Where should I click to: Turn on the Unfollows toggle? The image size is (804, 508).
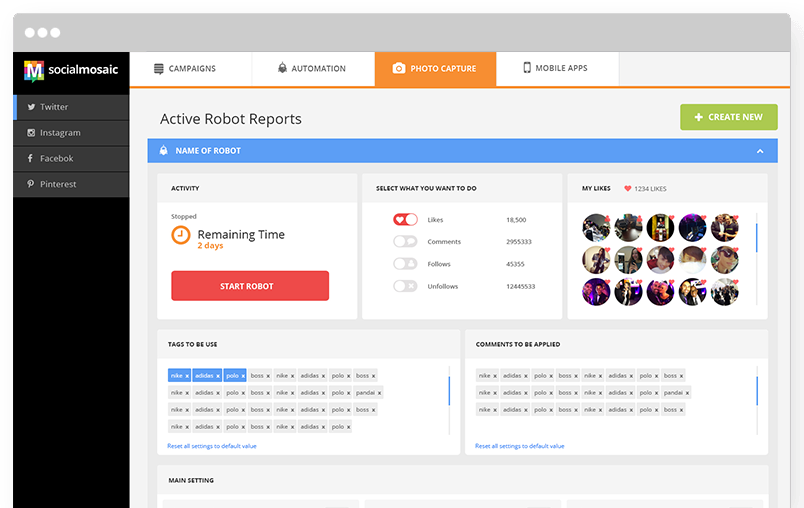coord(405,286)
